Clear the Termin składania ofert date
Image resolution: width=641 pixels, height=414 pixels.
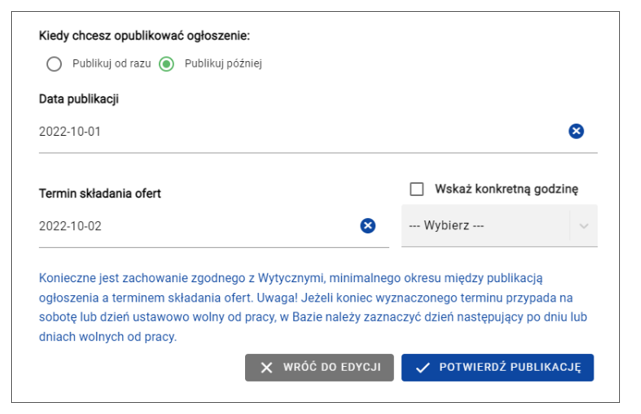coord(368,226)
